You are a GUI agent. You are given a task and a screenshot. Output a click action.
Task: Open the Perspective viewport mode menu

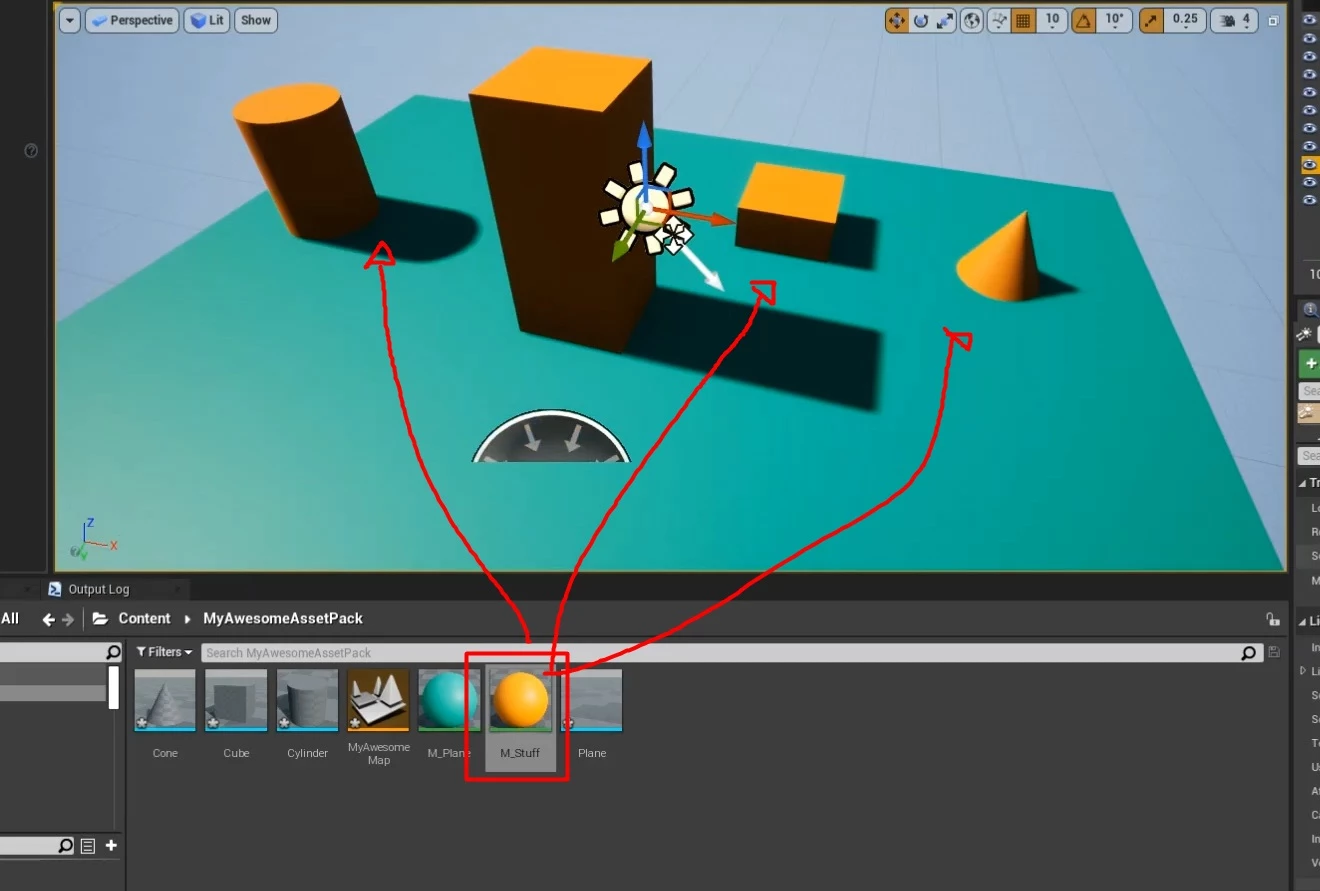coord(131,20)
